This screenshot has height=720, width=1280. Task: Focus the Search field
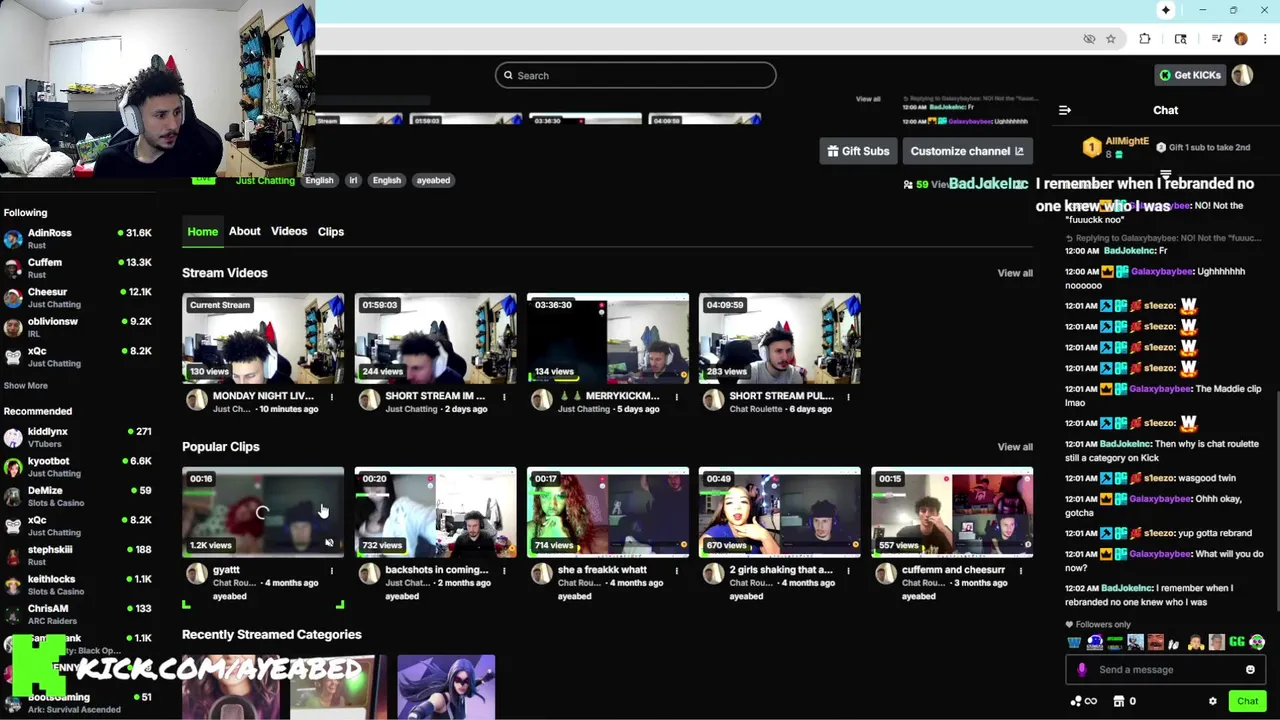[635, 75]
